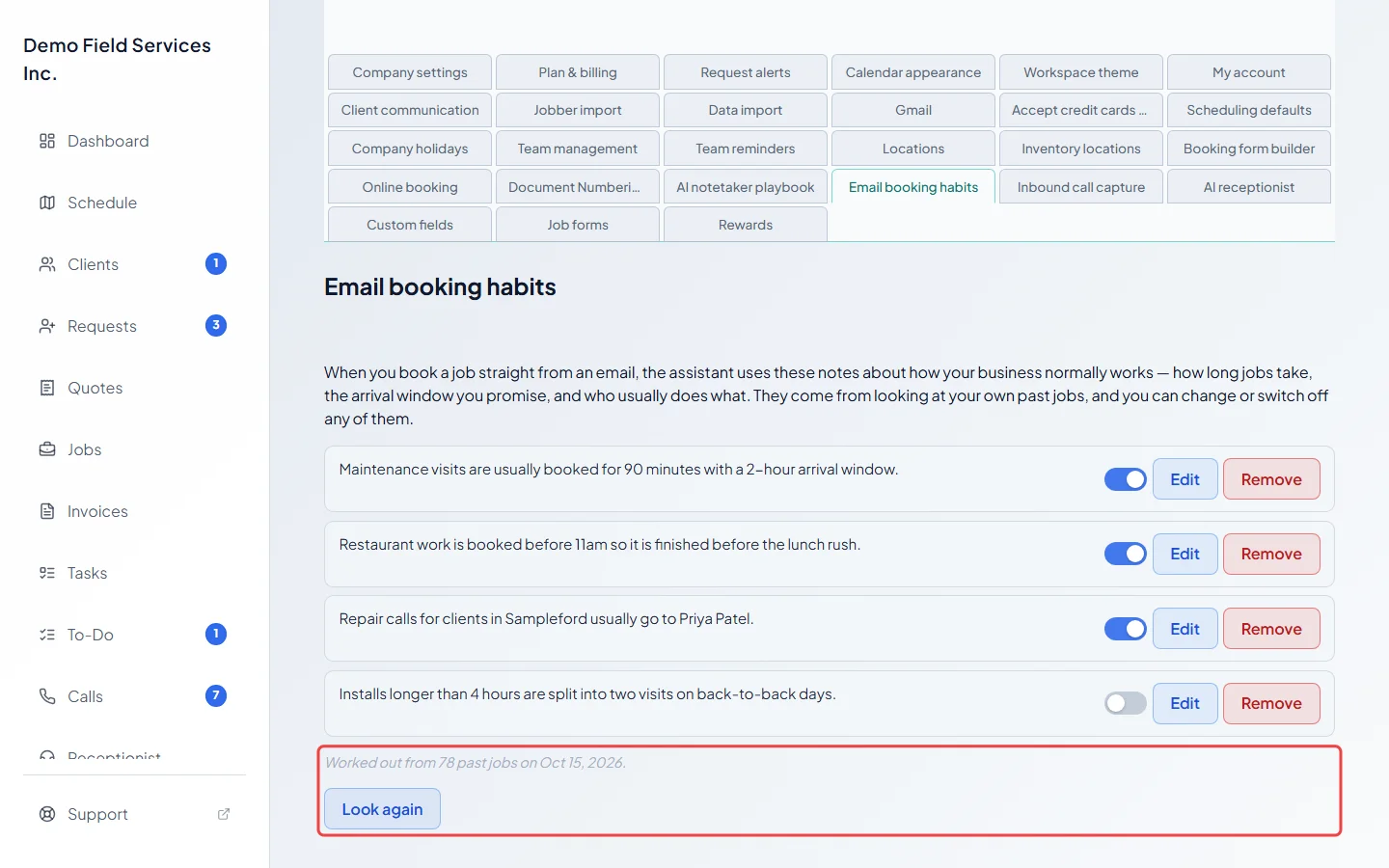Open the Custom fields tab
The height and width of the screenshot is (868, 1389).
[410, 225]
